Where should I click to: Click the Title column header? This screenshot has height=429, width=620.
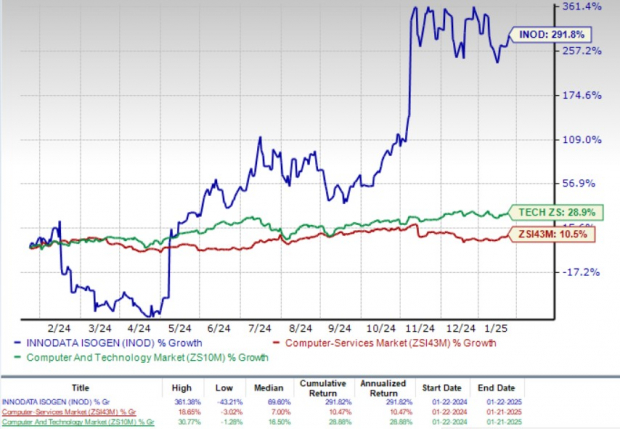[80, 388]
